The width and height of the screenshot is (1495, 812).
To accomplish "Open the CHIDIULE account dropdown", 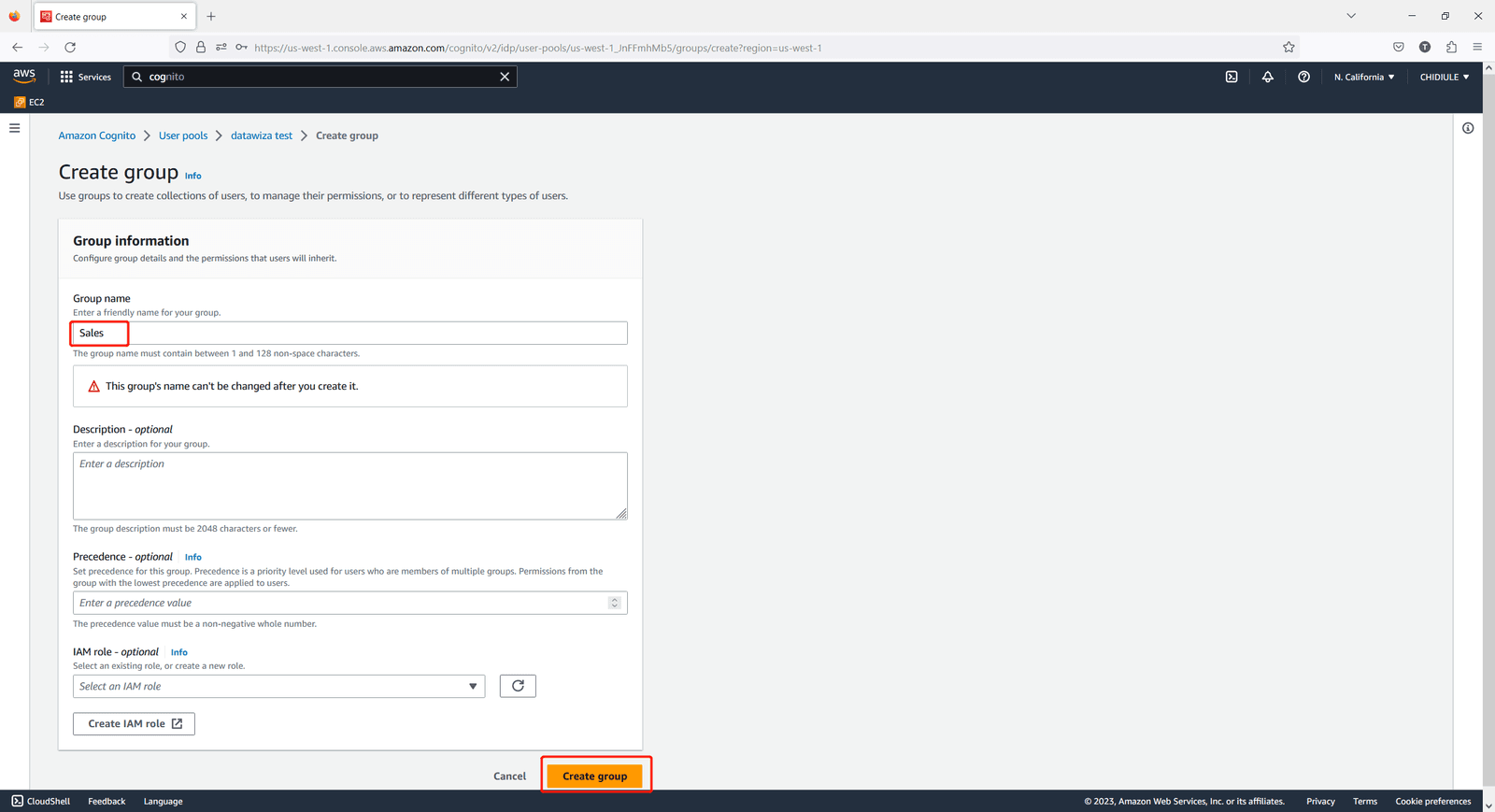I will pyautogui.click(x=1445, y=77).
